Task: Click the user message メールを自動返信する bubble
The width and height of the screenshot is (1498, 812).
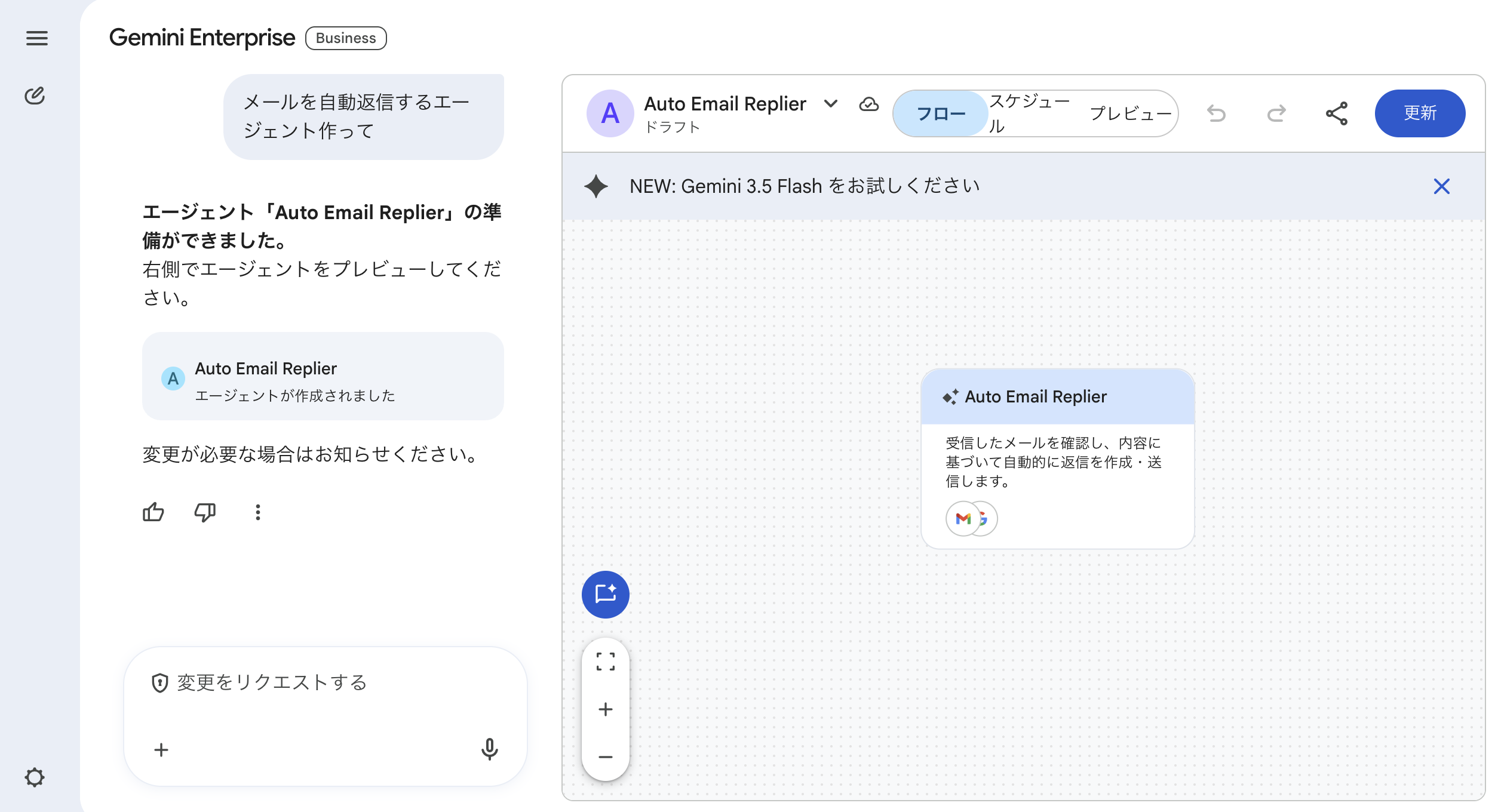Action: pos(363,116)
